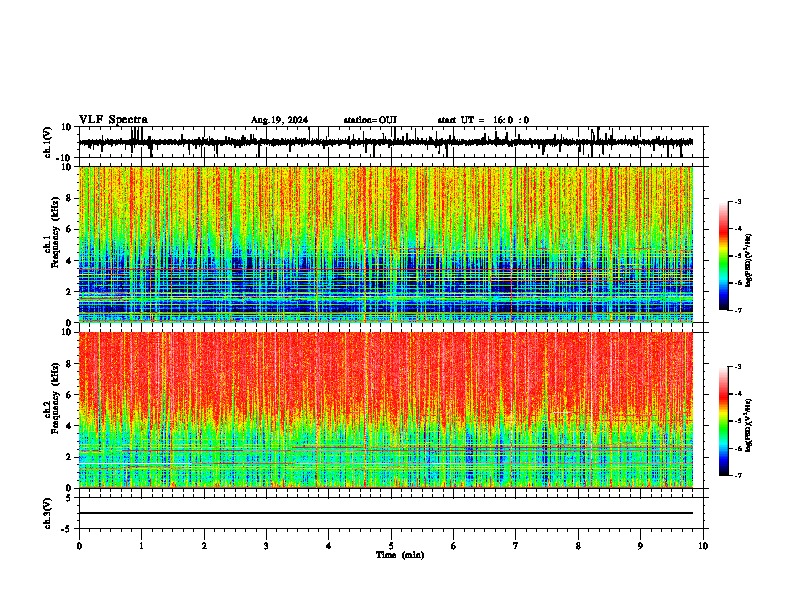Click the log(PSD) label beside ch.1 colorbar
The height and width of the screenshot is (612, 792).
pyautogui.click(x=749, y=260)
